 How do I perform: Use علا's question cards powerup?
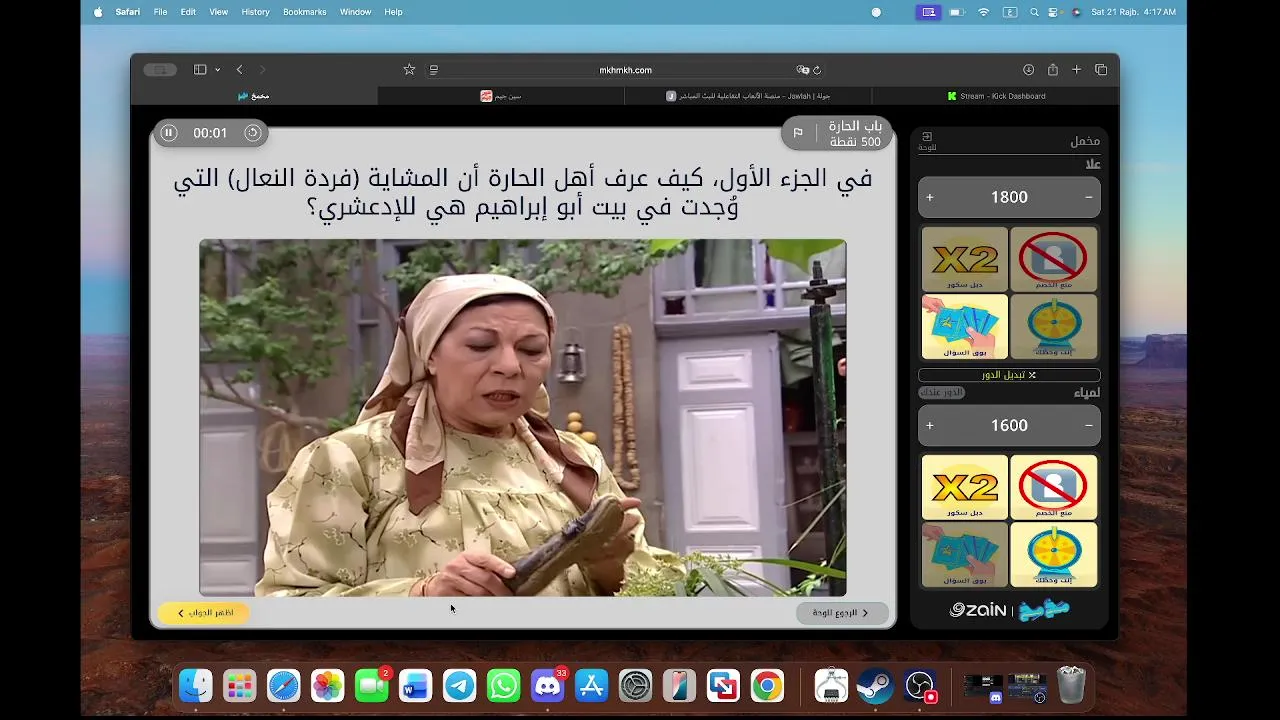(x=965, y=326)
